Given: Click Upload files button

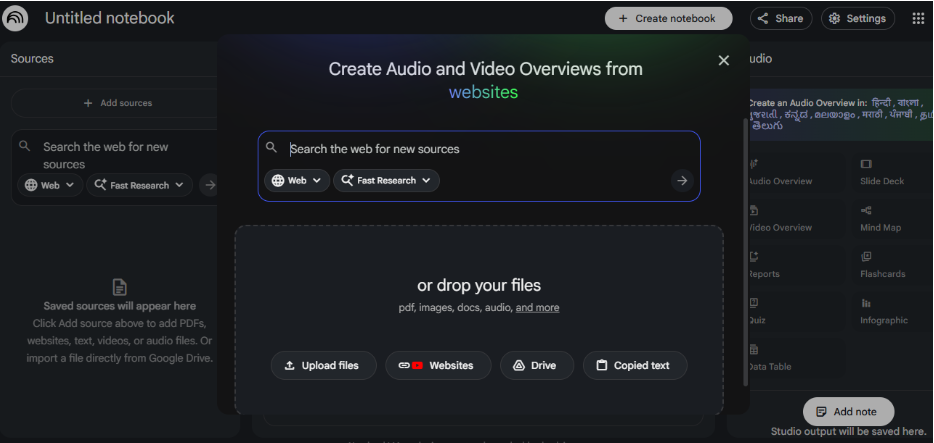Looking at the screenshot, I should click(x=323, y=366).
